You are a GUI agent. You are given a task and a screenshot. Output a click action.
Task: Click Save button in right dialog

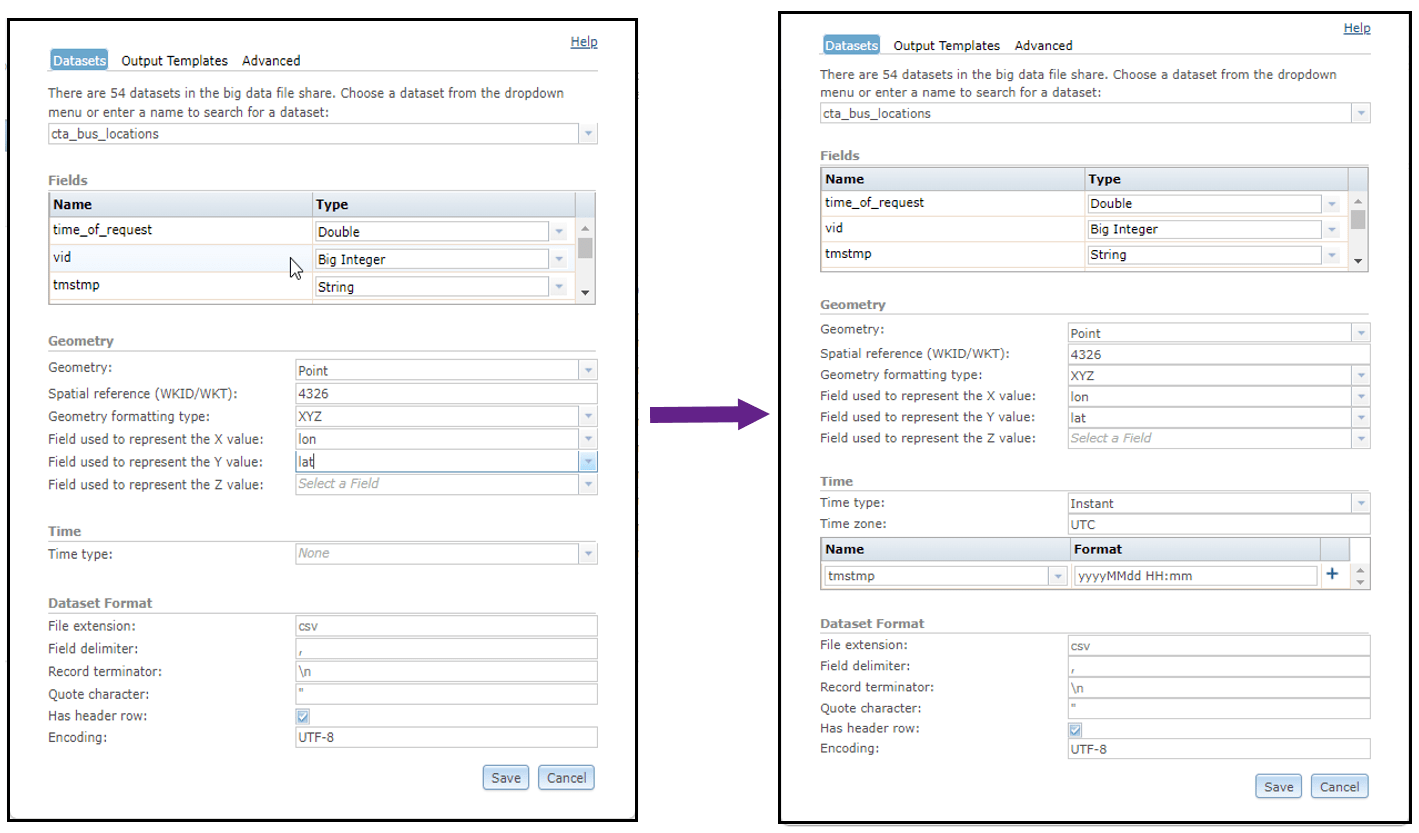[1279, 786]
